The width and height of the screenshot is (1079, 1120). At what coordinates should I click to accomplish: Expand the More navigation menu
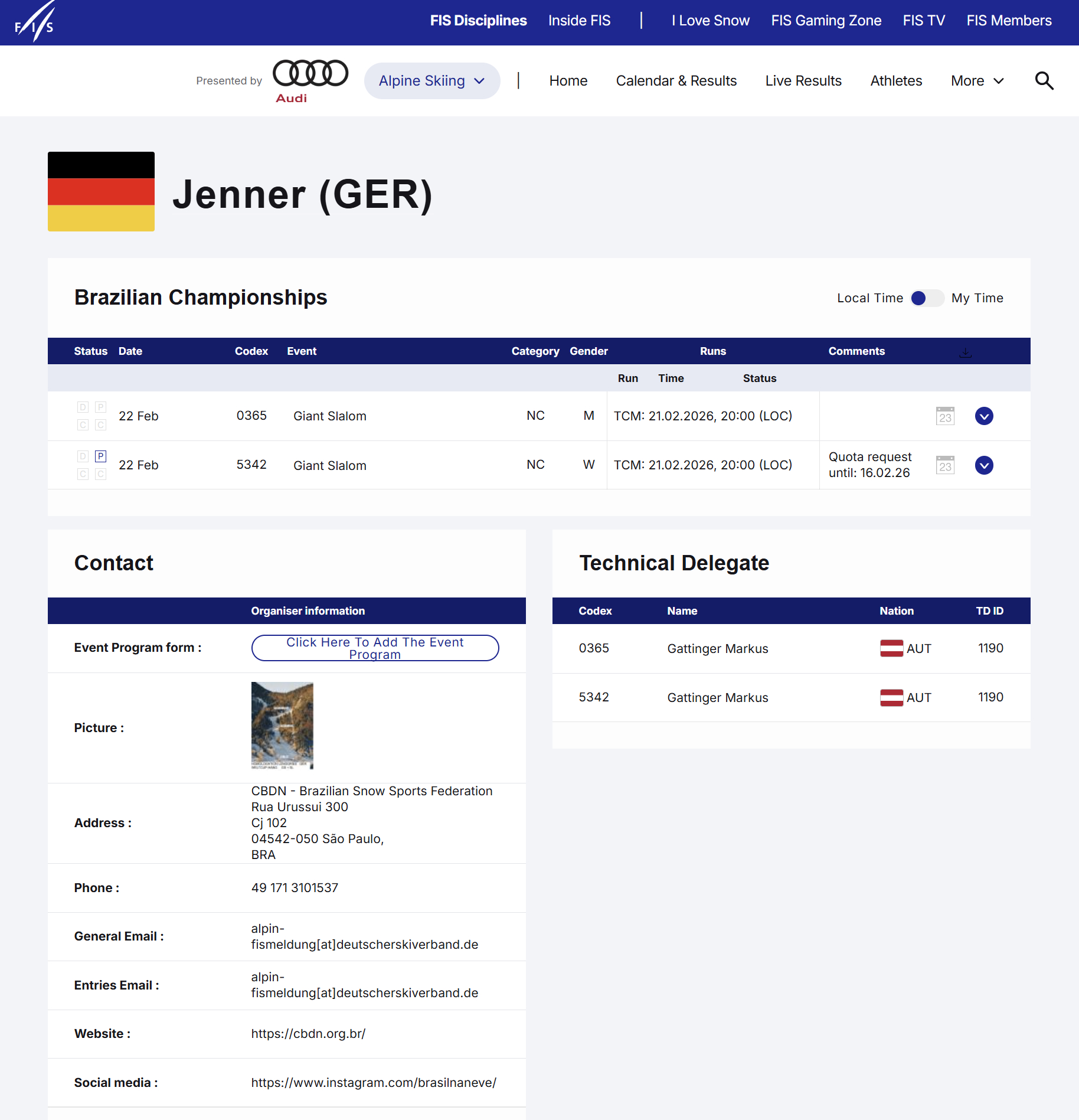point(977,81)
